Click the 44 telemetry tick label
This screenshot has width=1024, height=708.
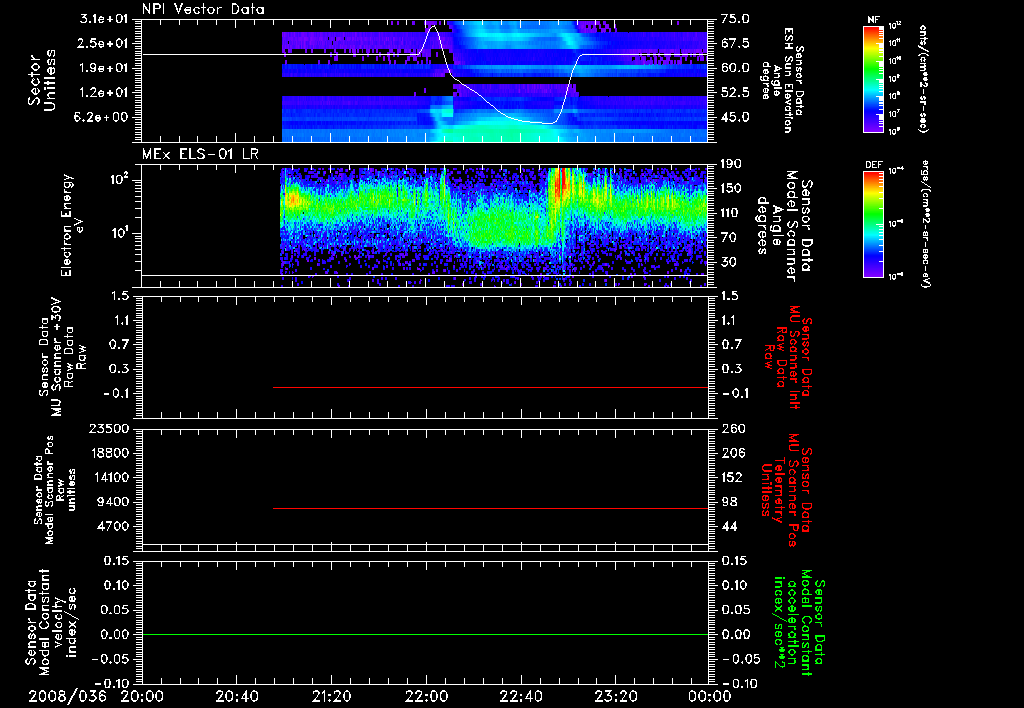(729, 526)
